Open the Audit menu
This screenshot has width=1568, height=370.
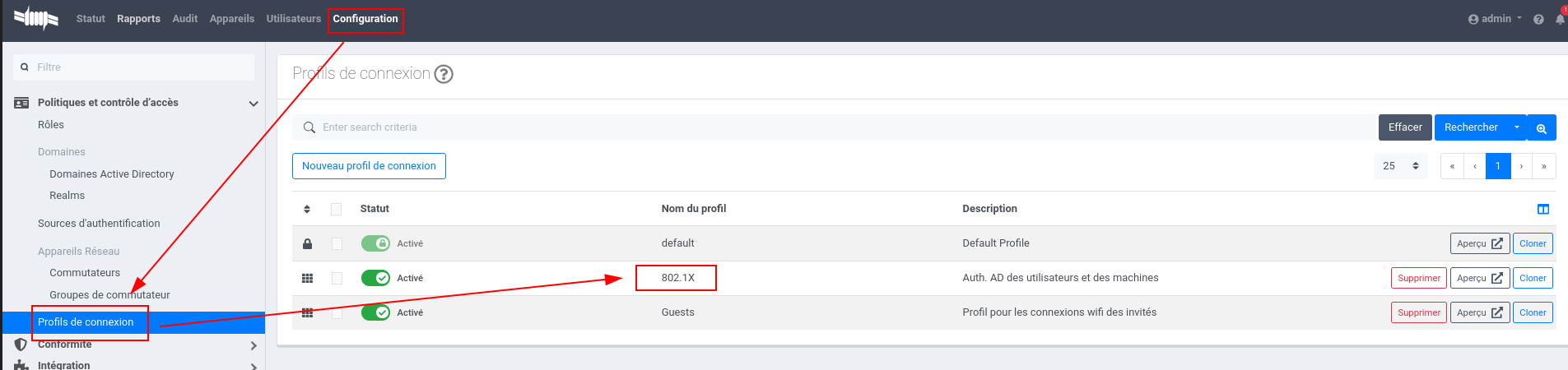pyautogui.click(x=185, y=19)
